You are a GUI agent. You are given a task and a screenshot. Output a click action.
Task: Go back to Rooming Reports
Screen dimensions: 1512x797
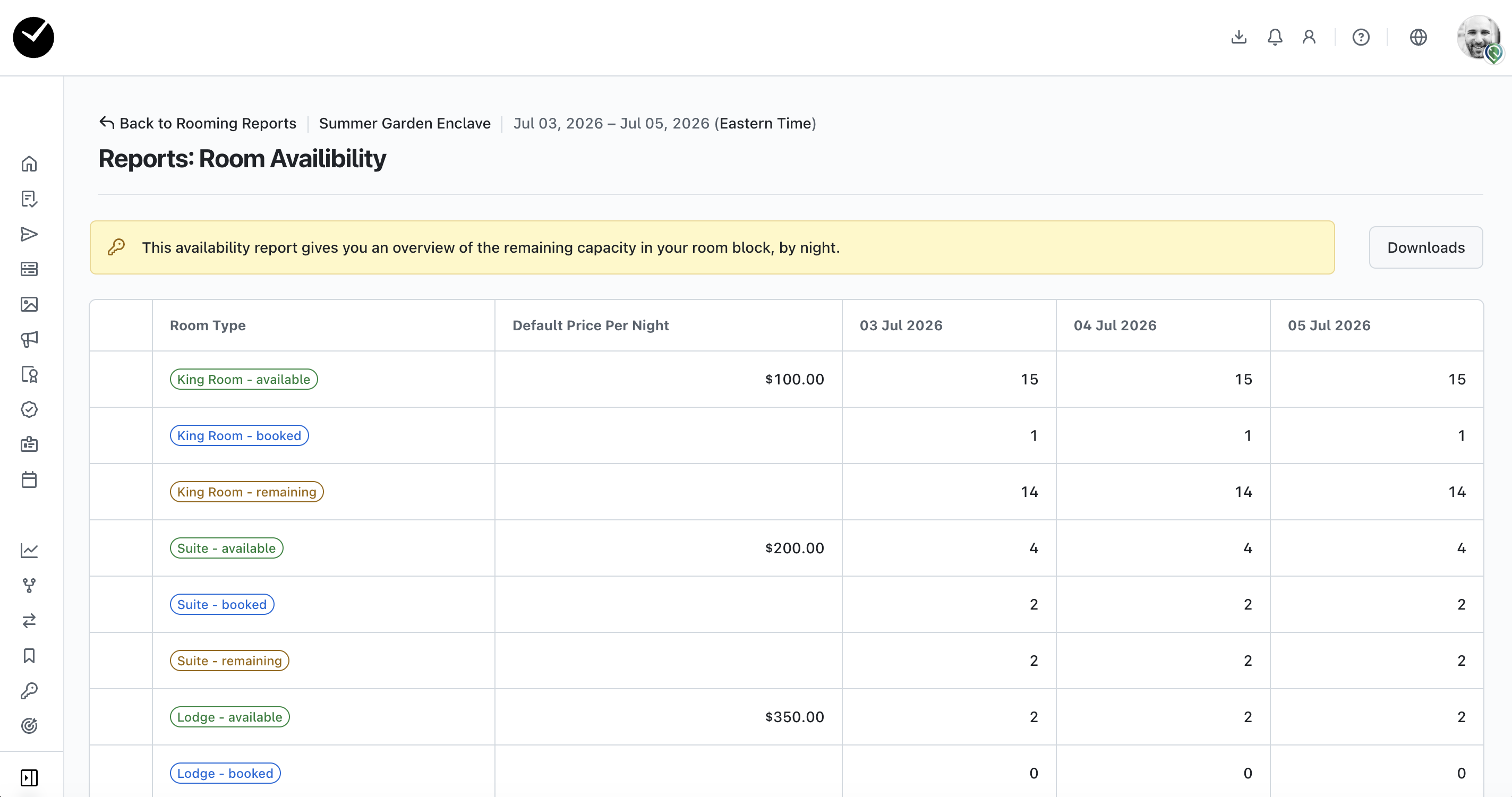pos(198,123)
